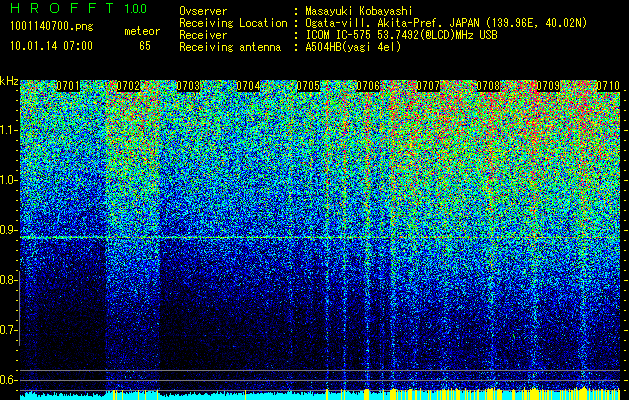Screen dimensions: 629x400
Task: Click the 0.8 frequency axis label
Action: click(8, 280)
